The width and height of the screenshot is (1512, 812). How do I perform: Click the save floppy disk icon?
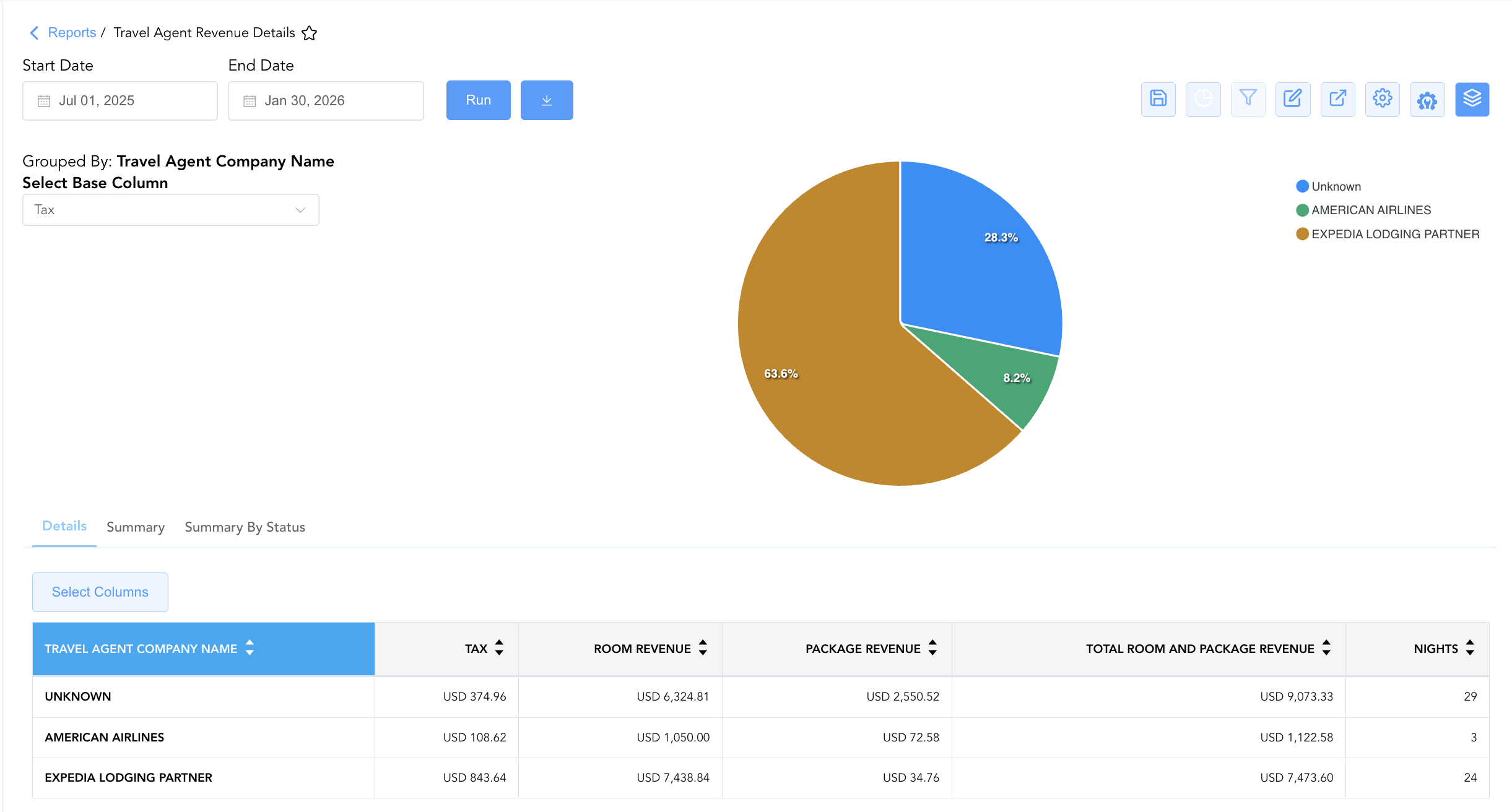(1158, 99)
